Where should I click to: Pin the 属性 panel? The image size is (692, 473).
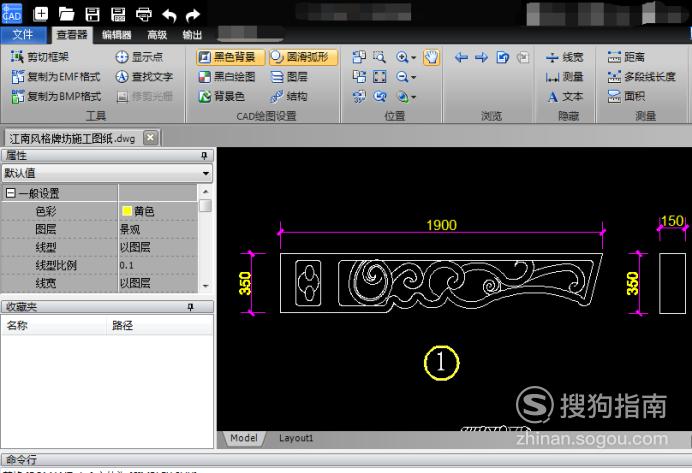tap(204, 155)
